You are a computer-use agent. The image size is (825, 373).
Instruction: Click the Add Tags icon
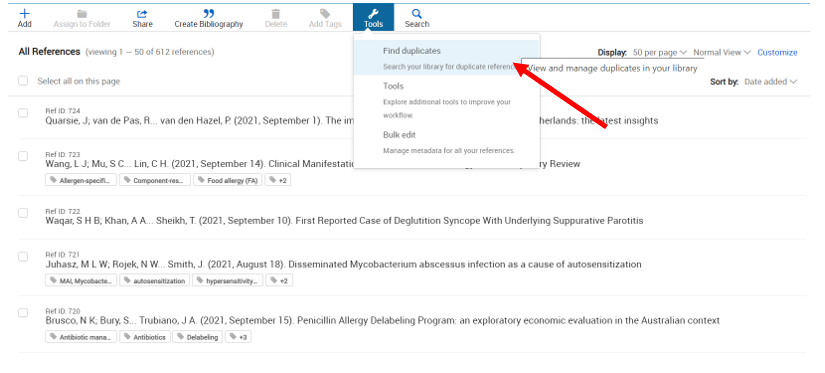point(325,14)
